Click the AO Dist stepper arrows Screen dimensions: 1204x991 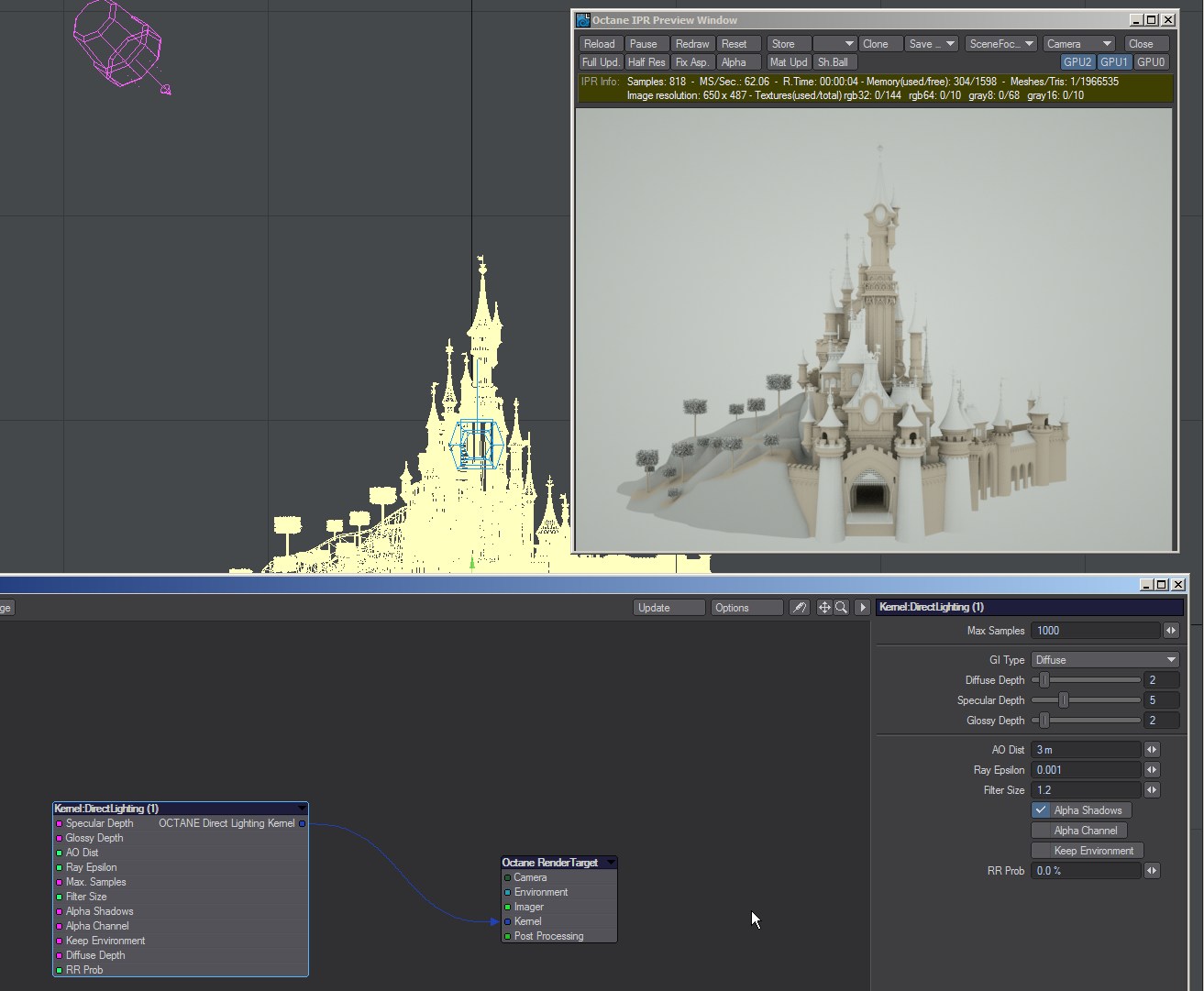[x=1152, y=750]
